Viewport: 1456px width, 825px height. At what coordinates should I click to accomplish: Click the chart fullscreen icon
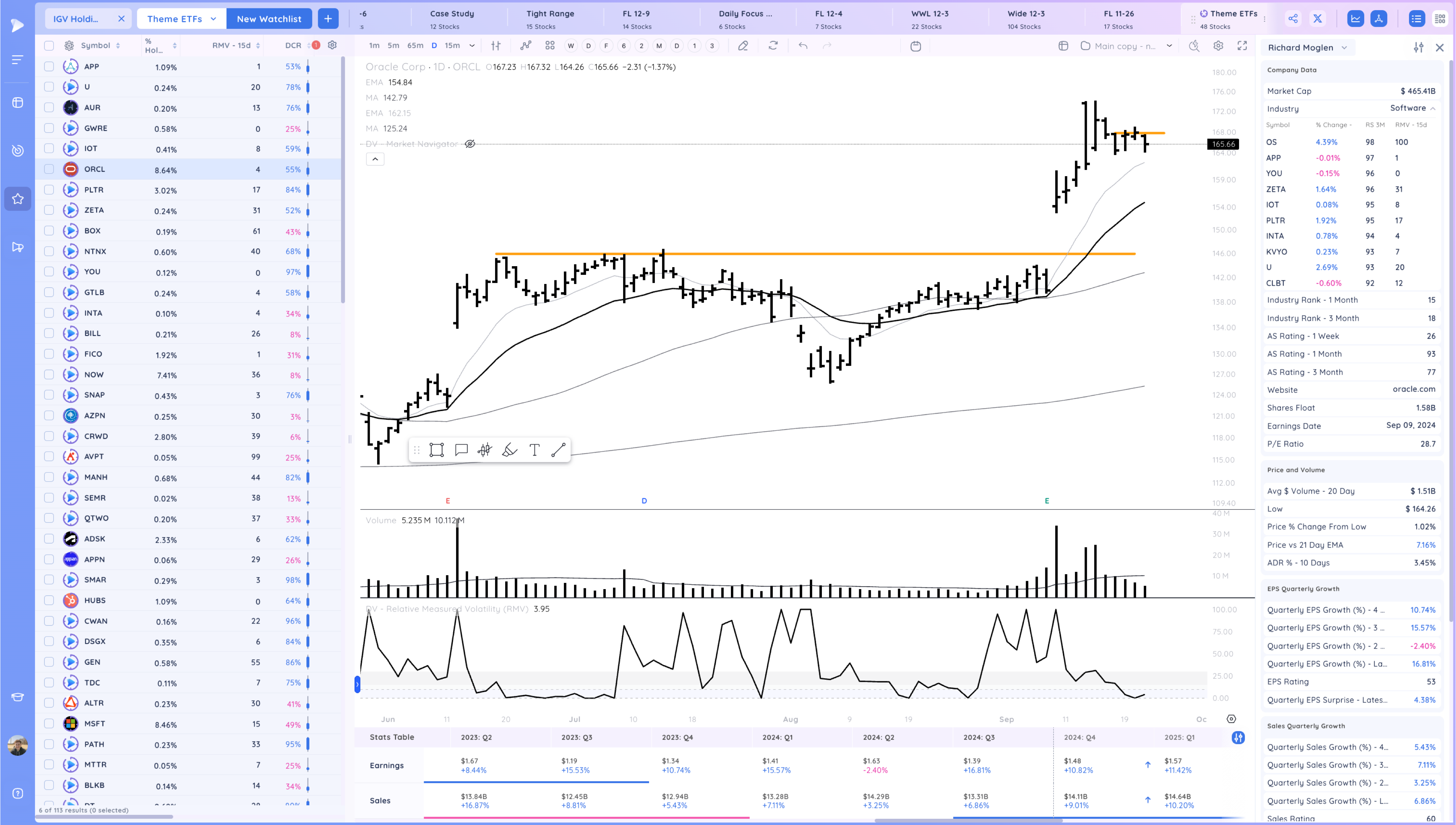click(1242, 46)
